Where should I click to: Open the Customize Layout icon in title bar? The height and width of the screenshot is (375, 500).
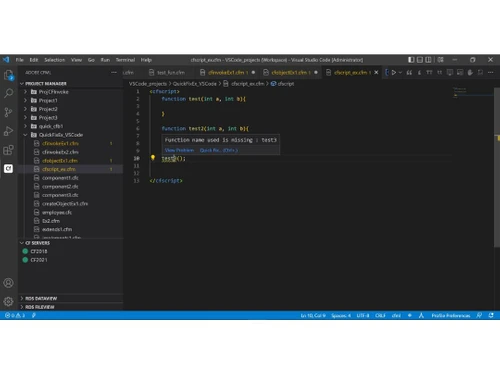click(441, 60)
